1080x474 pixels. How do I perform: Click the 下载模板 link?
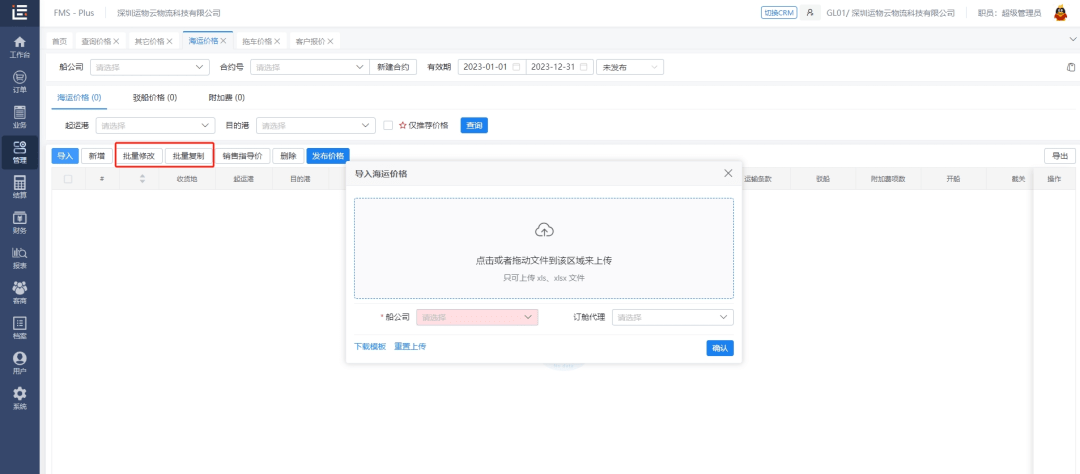point(370,346)
